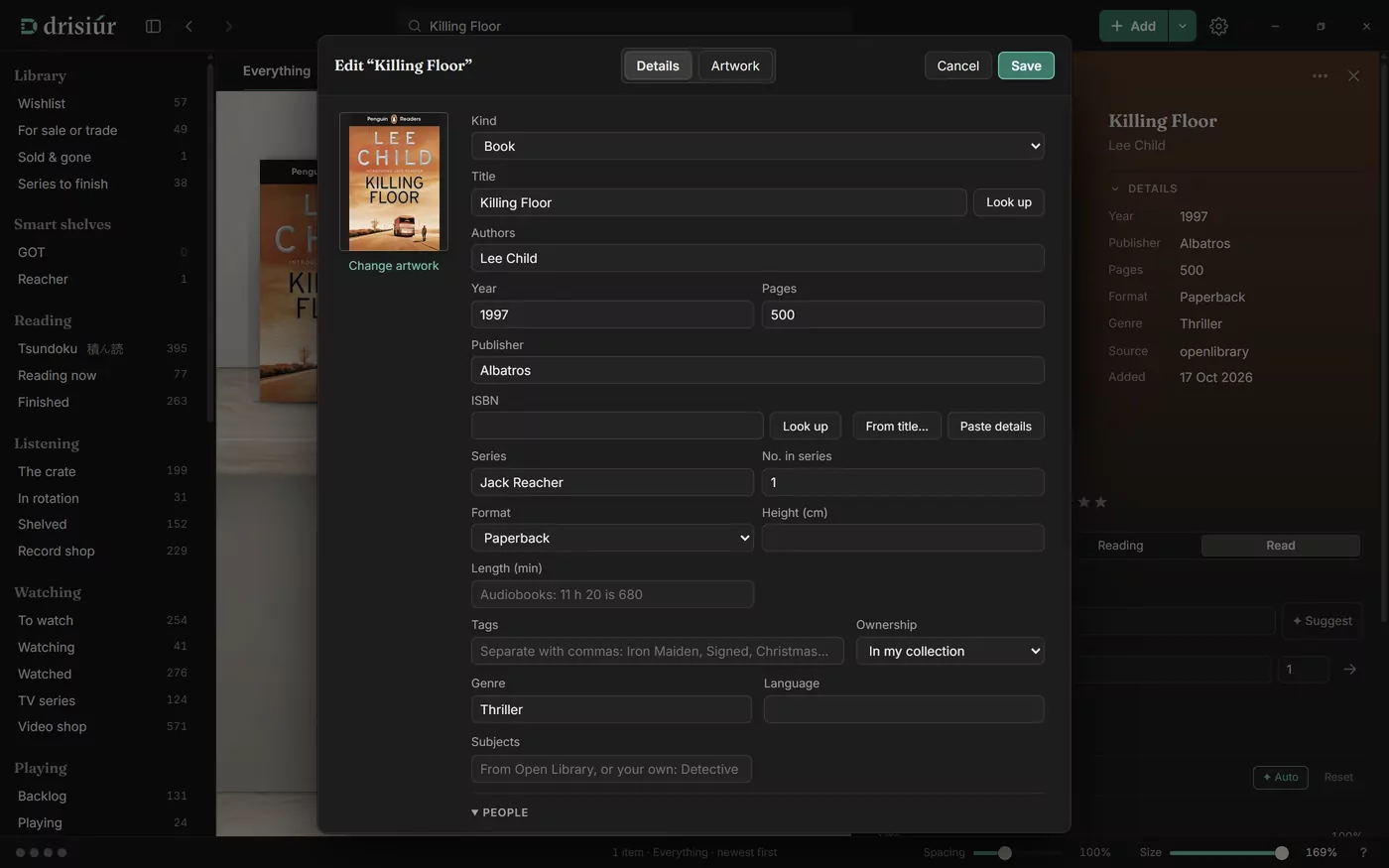Focus the Length (min) field
This screenshot has width=1389, height=868.
point(612,594)
